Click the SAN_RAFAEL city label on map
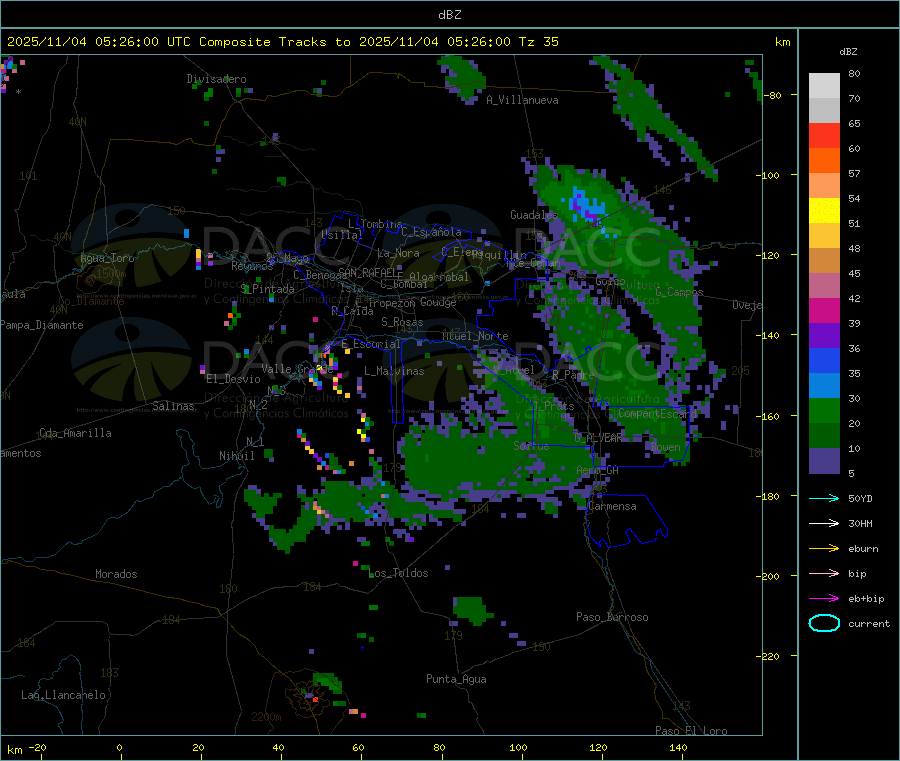The height and width of the screenshot is (761, 900). click(x=367, y=272)
